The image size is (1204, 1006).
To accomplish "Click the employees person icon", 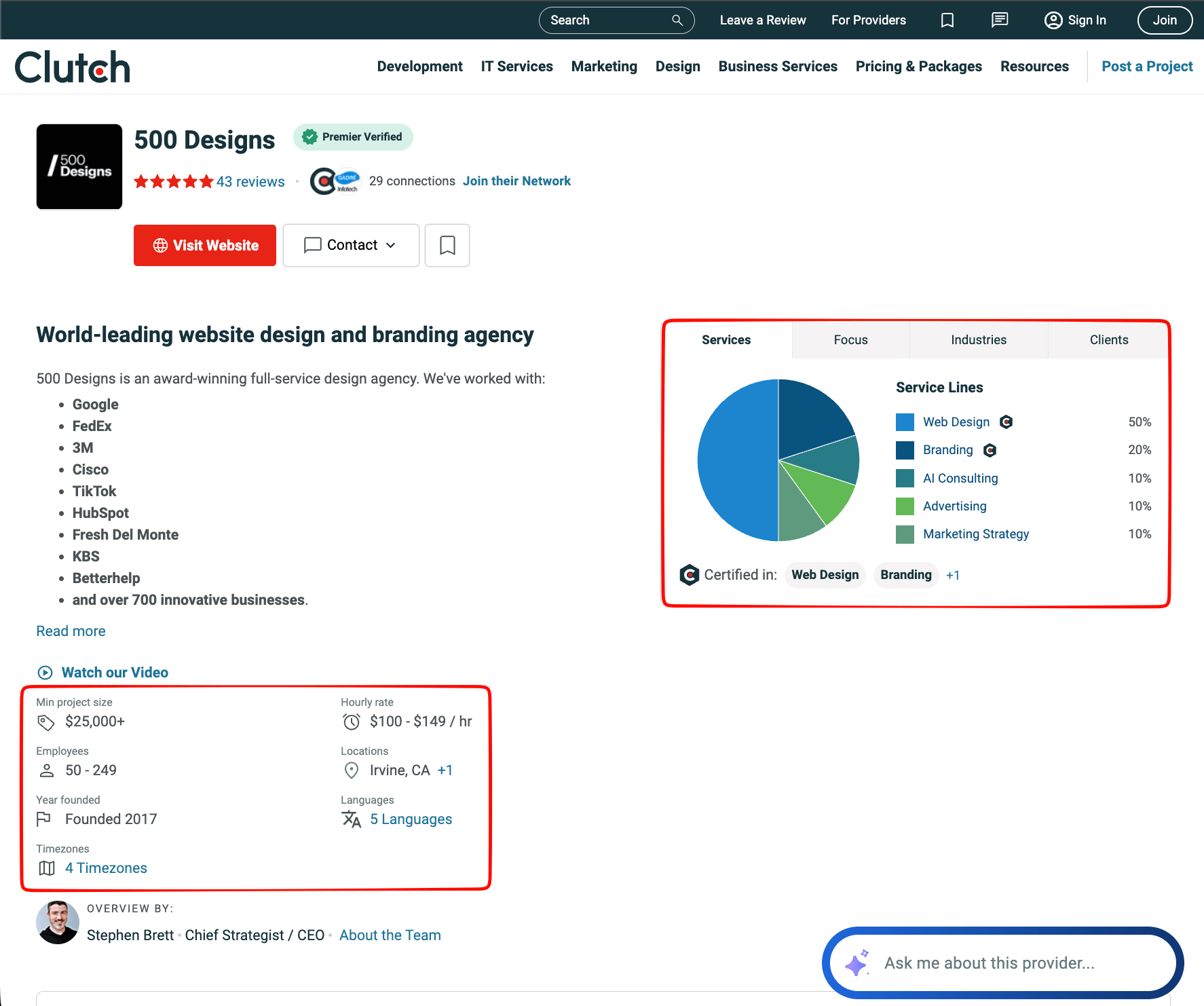I will (x=47, y=770).
